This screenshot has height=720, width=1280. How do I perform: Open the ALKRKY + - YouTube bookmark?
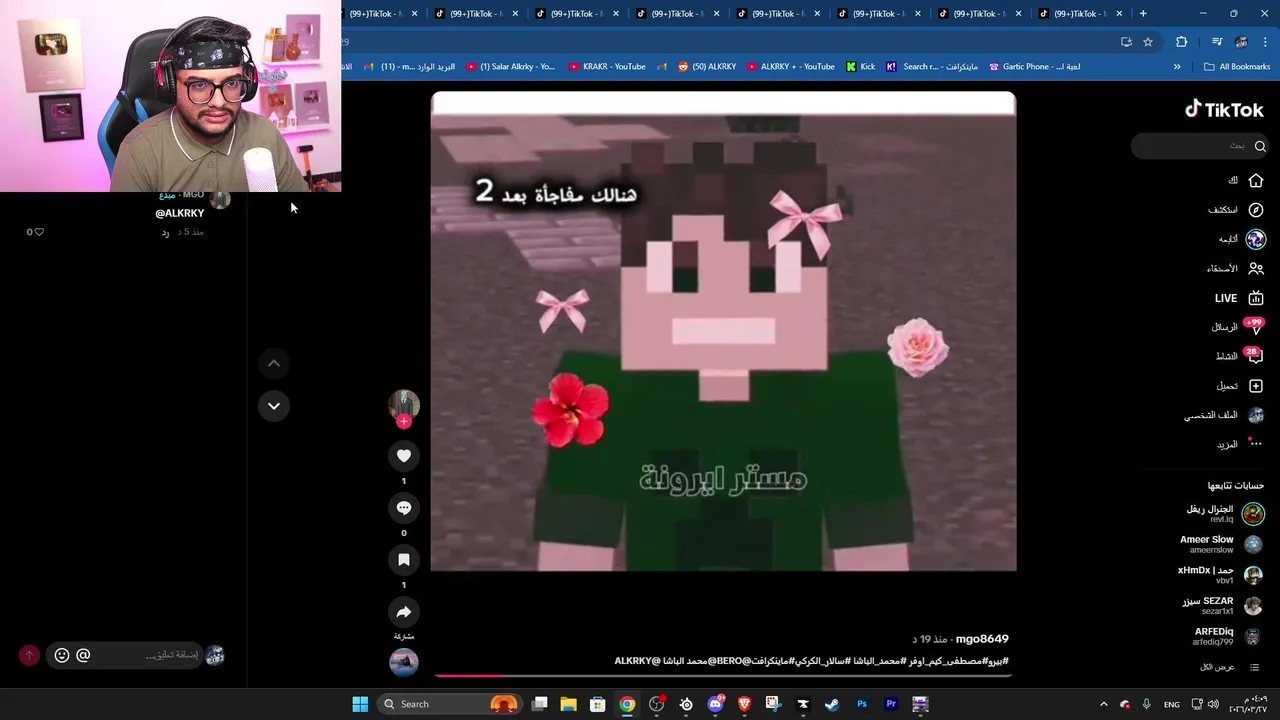(790, 67)
